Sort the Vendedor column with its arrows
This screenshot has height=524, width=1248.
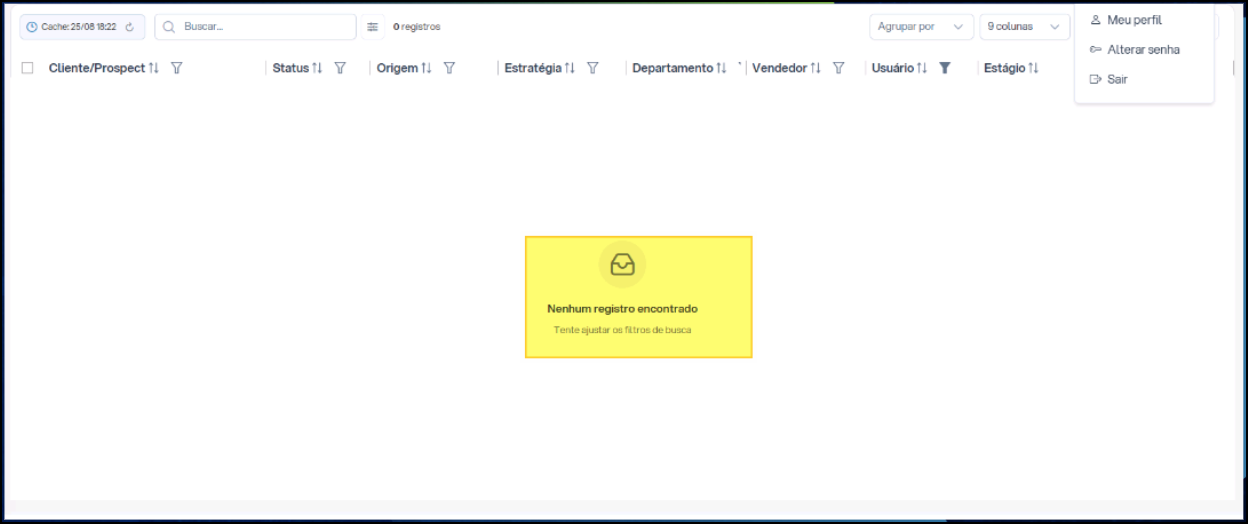pyautogui.click(x=815, y=68)
